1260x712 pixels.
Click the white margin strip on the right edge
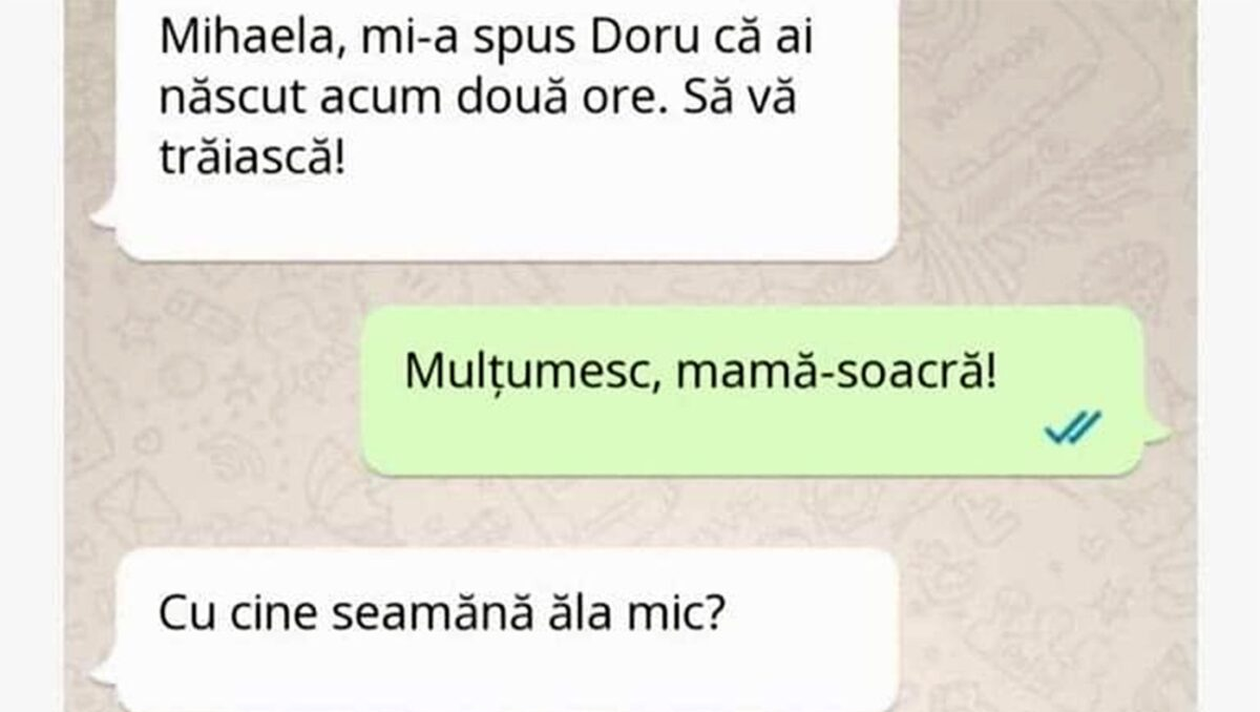(x=1229, y=356)
